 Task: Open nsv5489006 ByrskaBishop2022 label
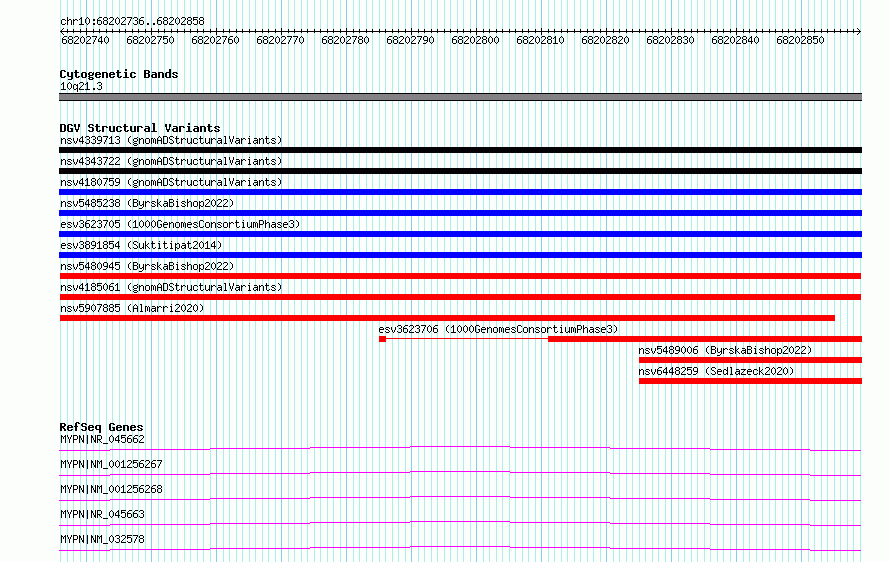pos(725,350)
